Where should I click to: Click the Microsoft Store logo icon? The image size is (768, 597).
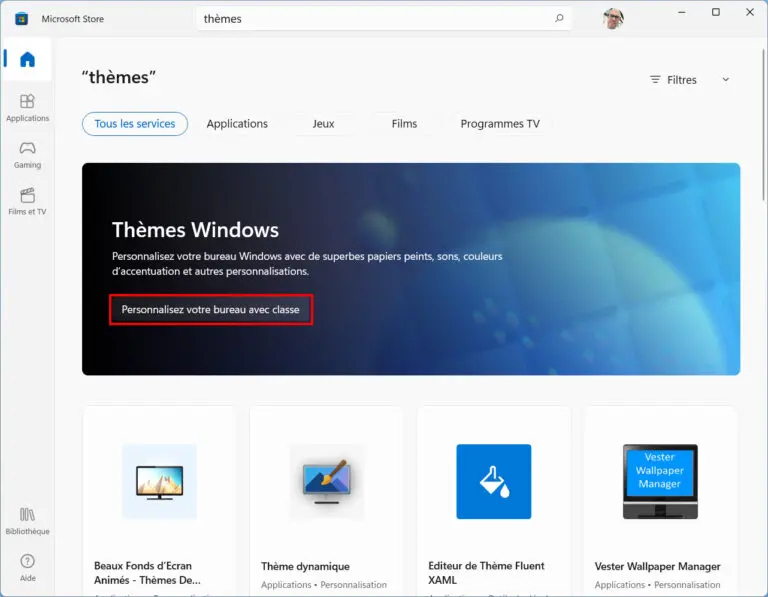pyautogui.click(x=21, y=19)
